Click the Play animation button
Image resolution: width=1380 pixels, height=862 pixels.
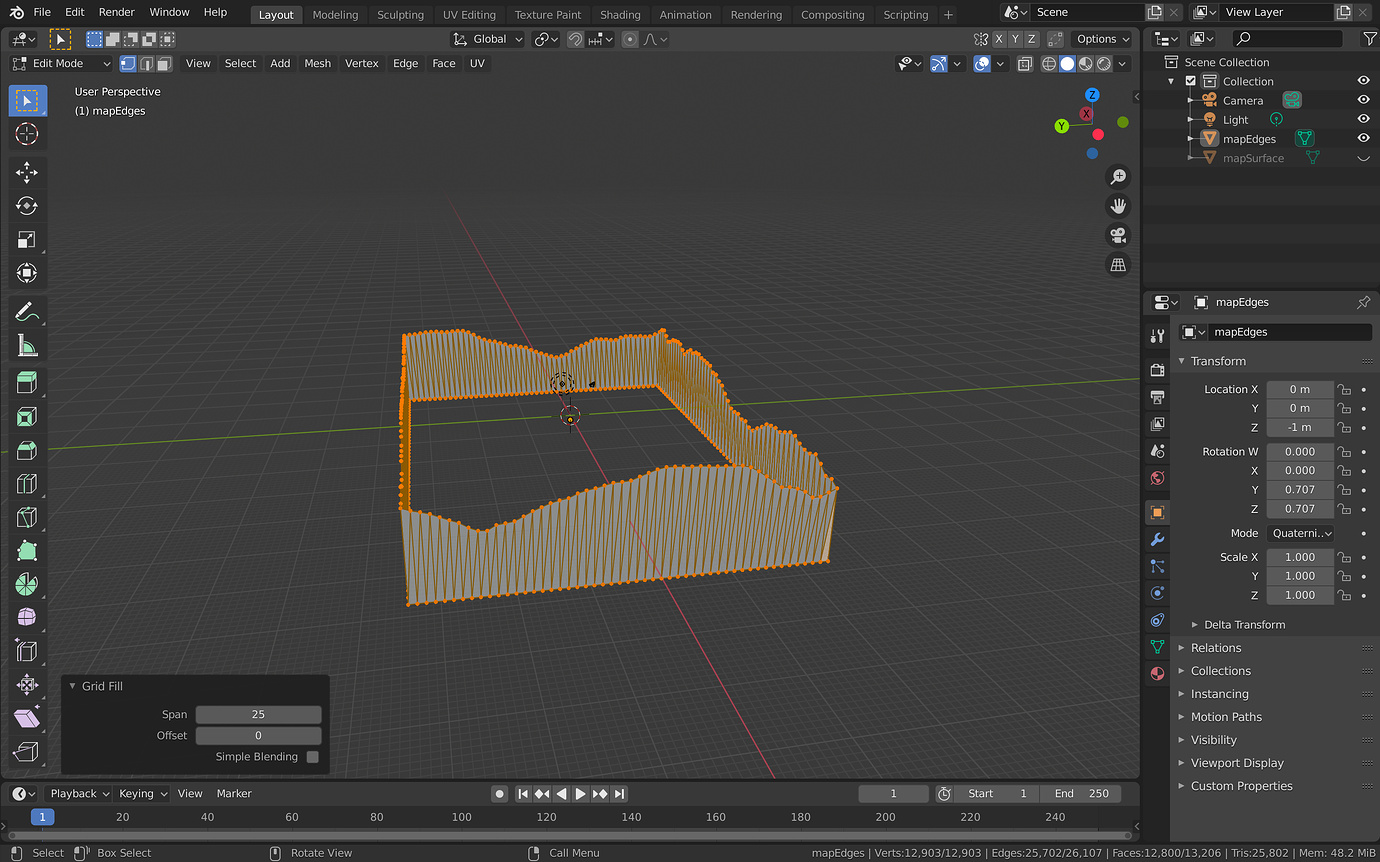click(580, 793)
